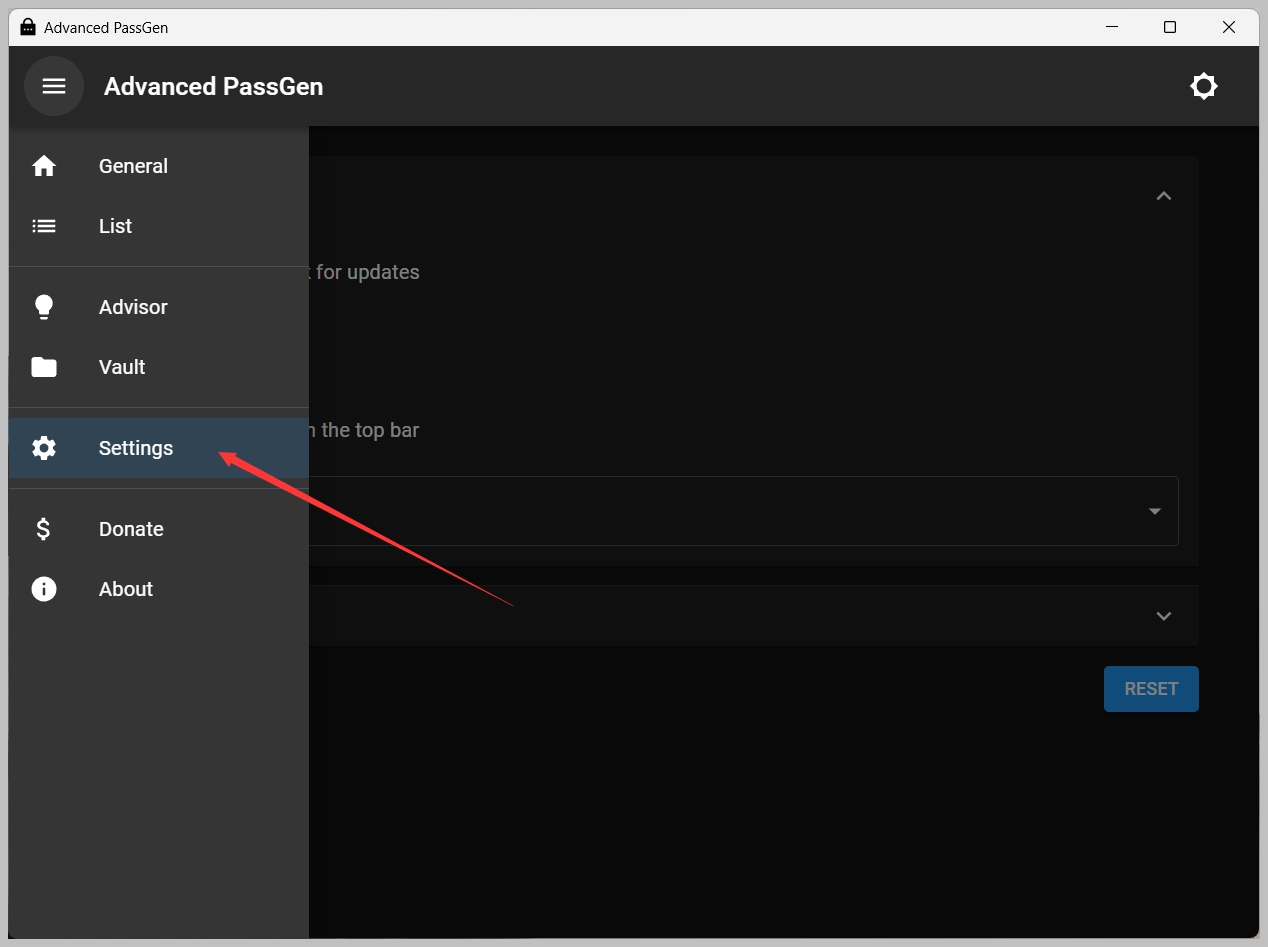This screenshot has width=1268, height=947.
Task: Collapse the top settings section chevron
Action: pyautogui.click(x=1163, y=196)
